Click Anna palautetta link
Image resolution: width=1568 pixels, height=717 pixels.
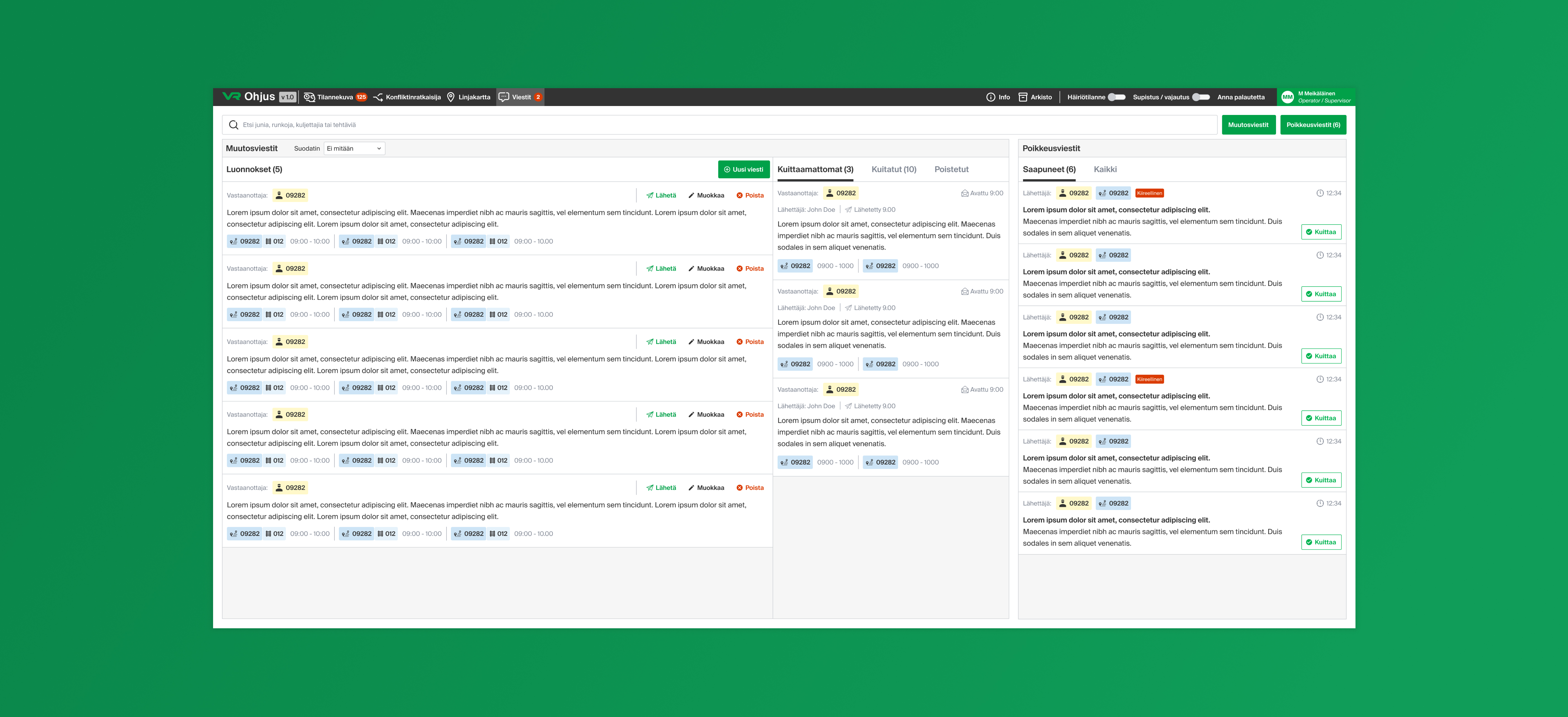coord(1241,97)
